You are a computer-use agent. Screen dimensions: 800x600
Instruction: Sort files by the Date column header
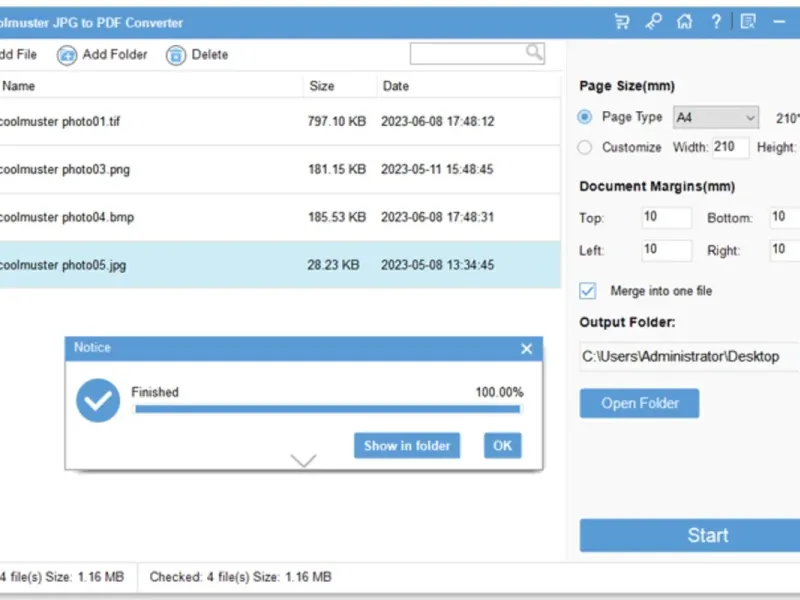[396, 86]
